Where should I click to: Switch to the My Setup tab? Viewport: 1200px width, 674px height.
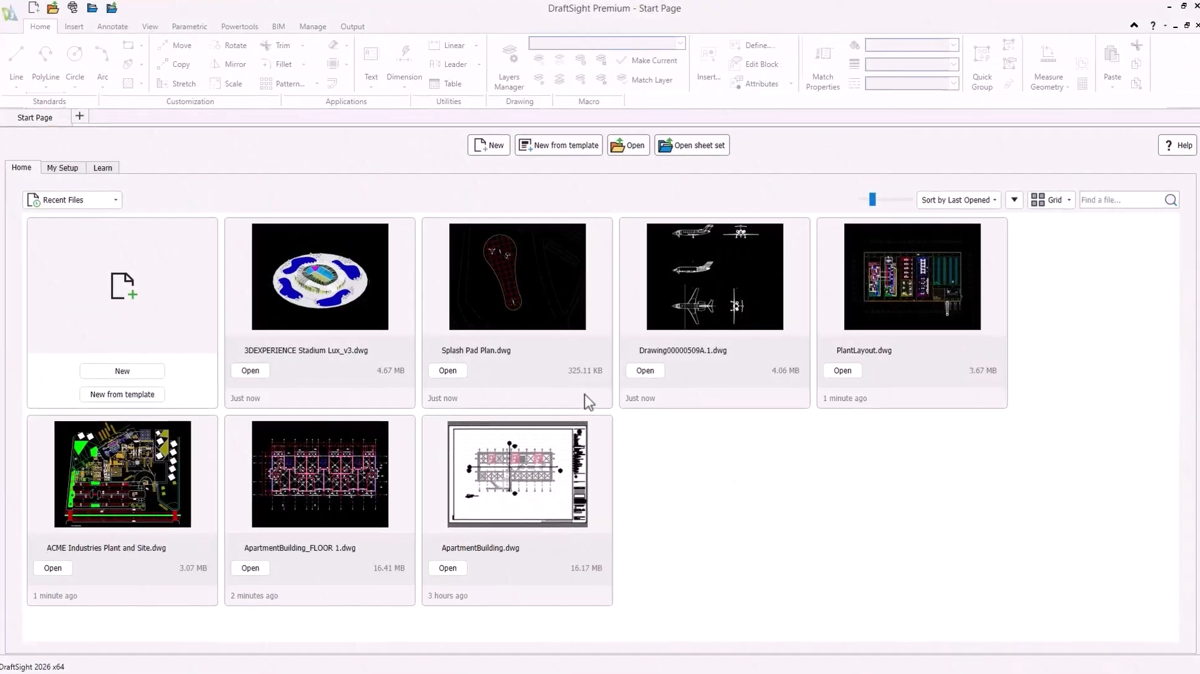coord(62,168)
